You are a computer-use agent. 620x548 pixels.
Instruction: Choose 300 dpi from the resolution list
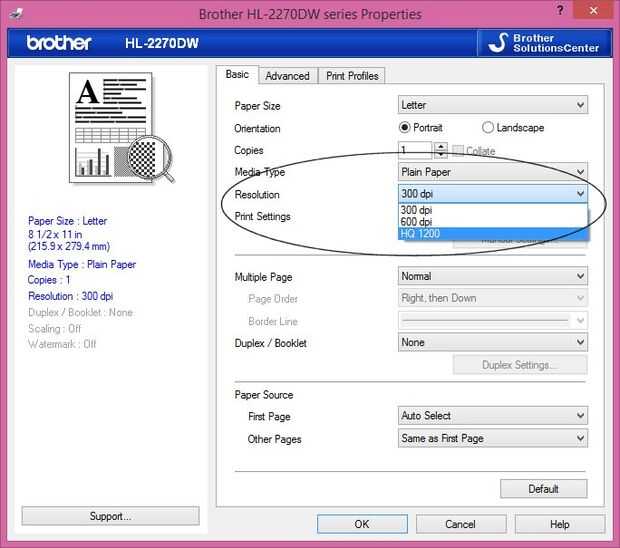pos(493,210)
